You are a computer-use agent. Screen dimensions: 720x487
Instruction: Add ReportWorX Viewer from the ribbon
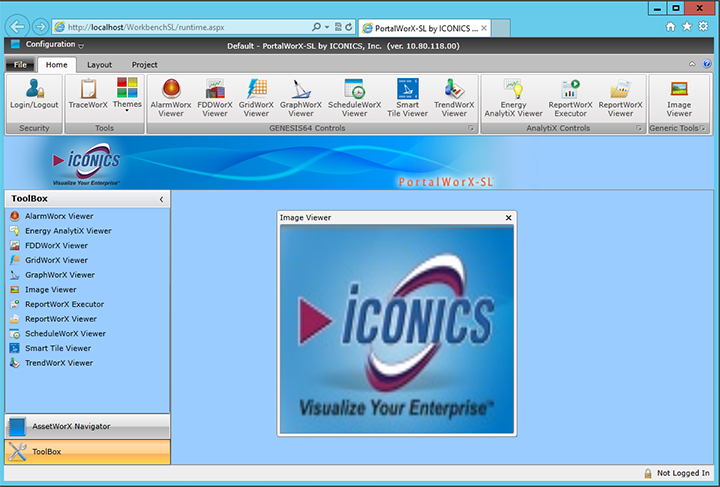pos(620,98)
